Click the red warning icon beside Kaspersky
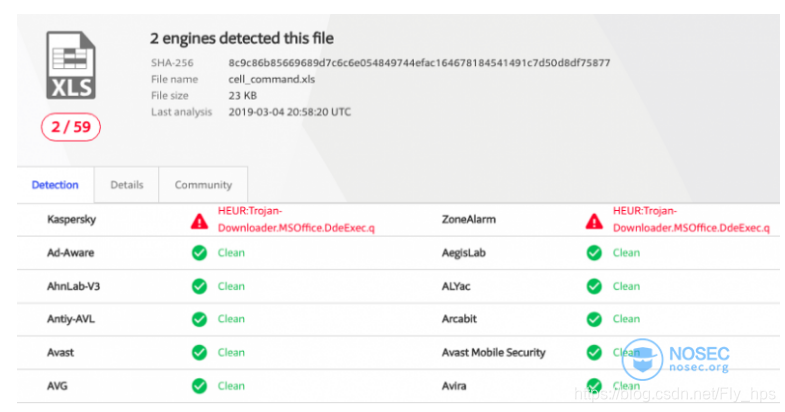 [199, 221]
